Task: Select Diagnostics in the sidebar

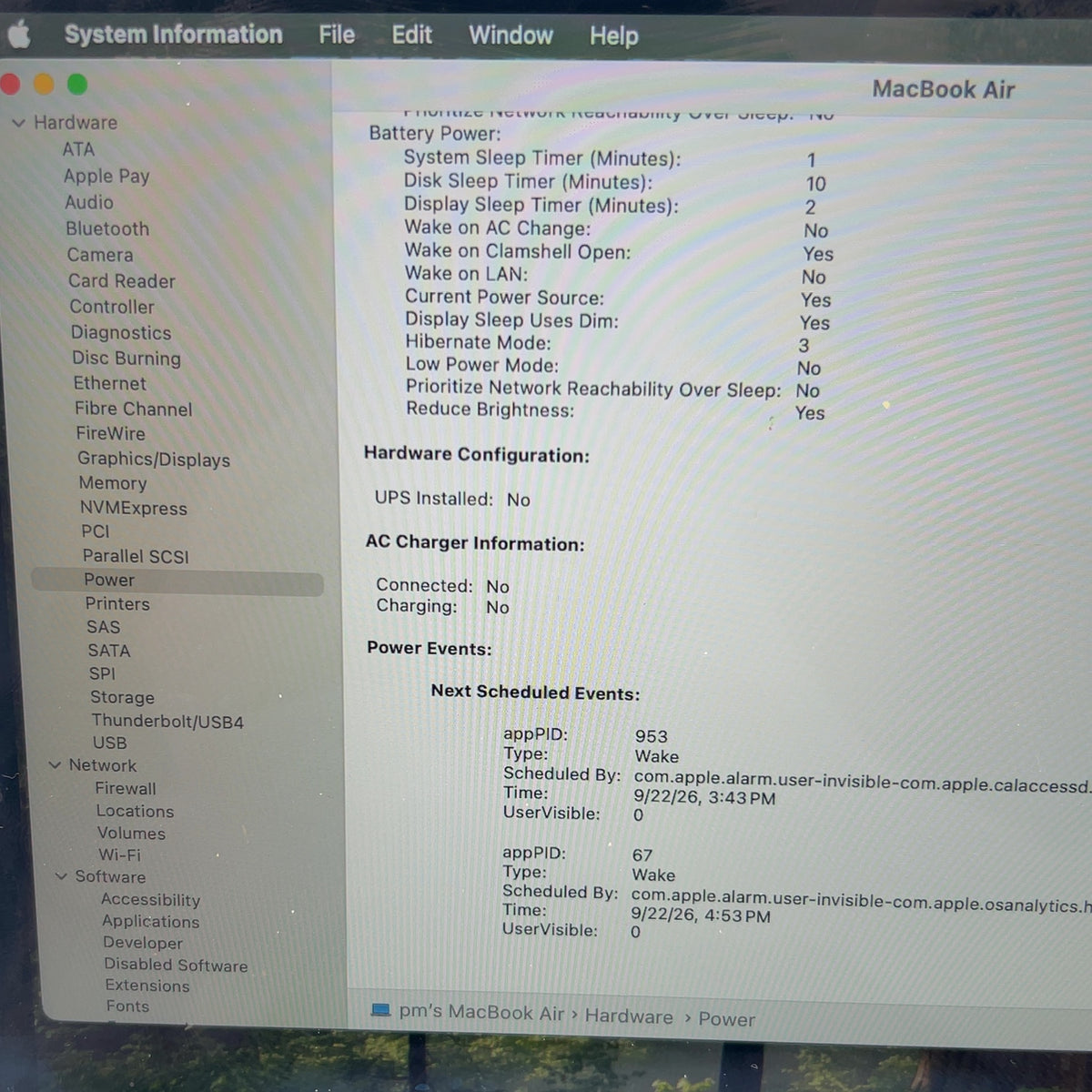Action: click(x=121, y=333)
